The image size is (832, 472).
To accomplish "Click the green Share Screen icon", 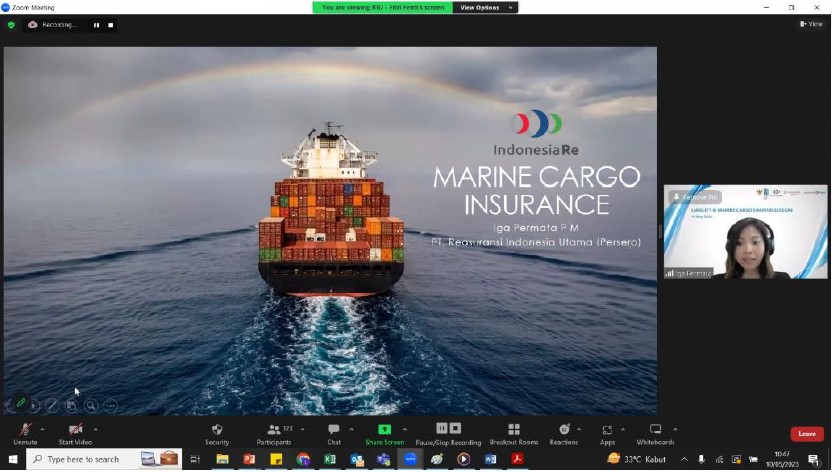I will click(384, 429).
